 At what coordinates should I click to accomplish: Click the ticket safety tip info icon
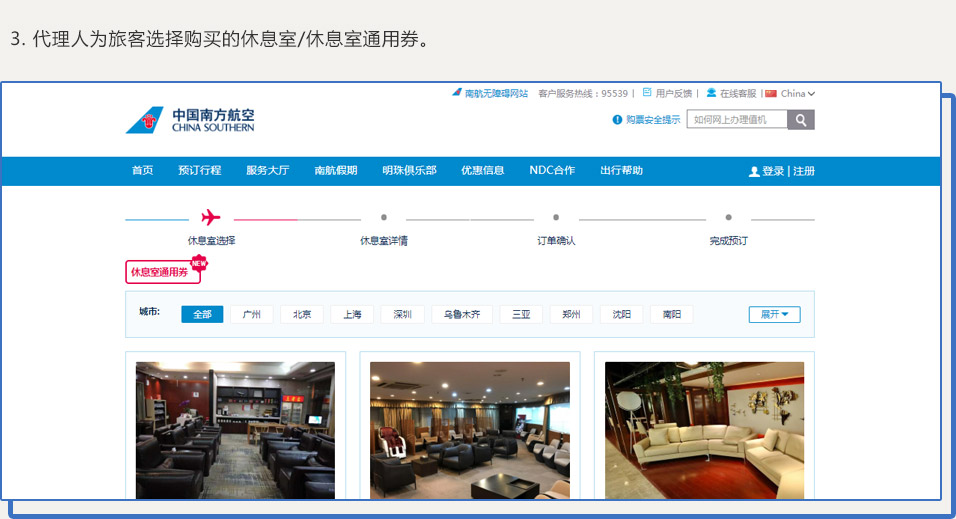tap(617, 120)
